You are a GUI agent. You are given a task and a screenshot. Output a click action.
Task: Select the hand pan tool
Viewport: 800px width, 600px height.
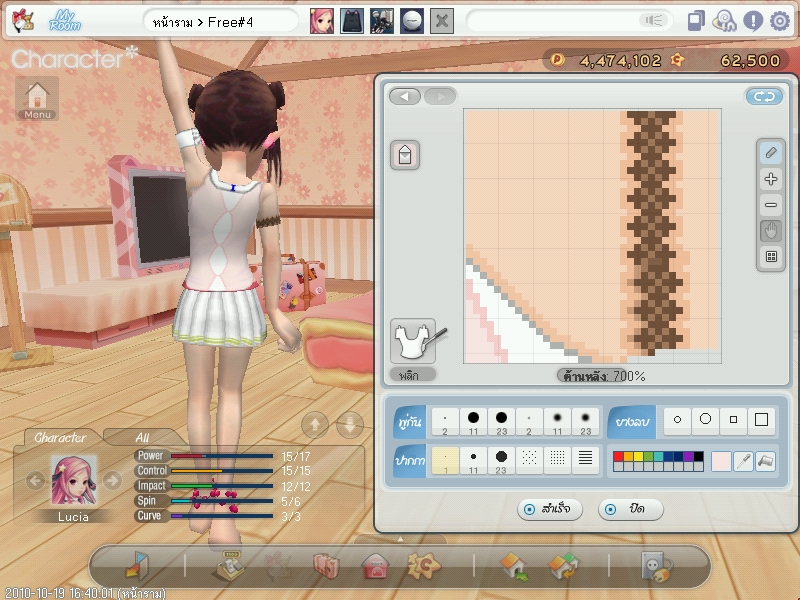point(771,231)
